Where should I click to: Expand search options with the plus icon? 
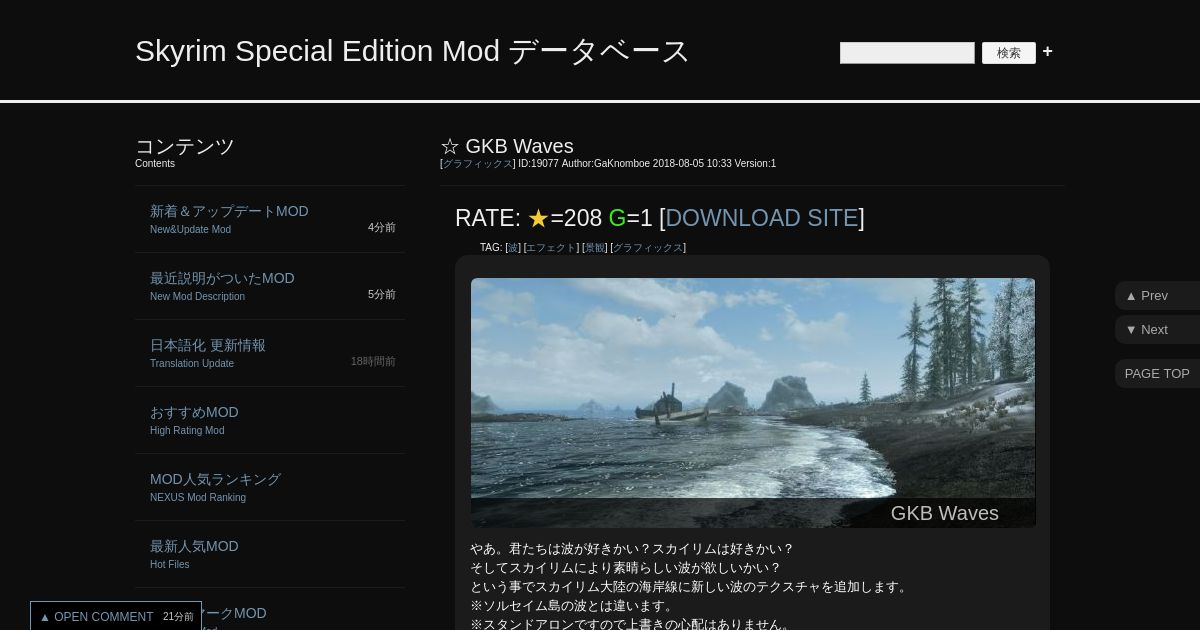[1047, 52]
